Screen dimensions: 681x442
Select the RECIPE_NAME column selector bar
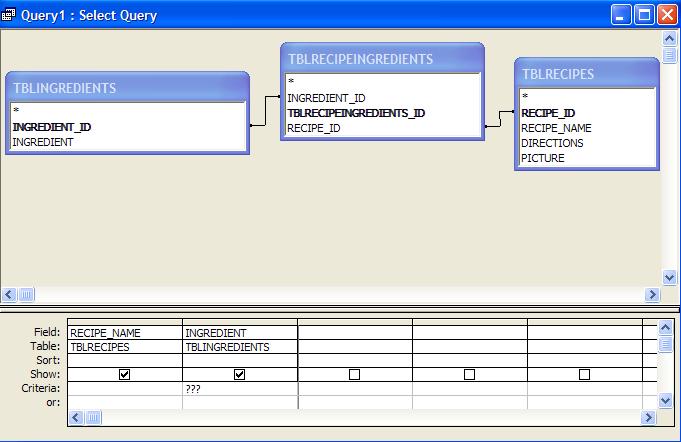[125, 322]
